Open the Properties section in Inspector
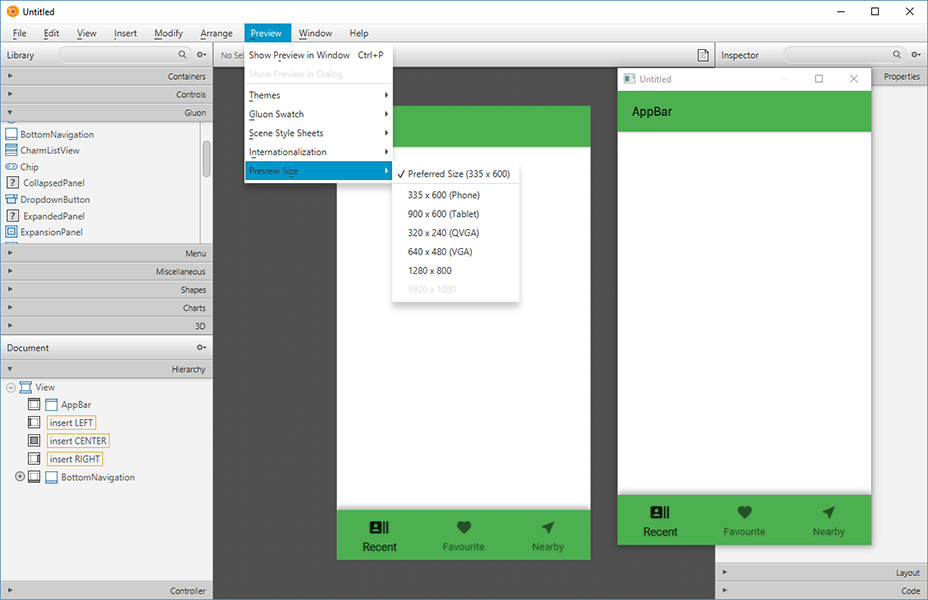 tap(899, 76)
